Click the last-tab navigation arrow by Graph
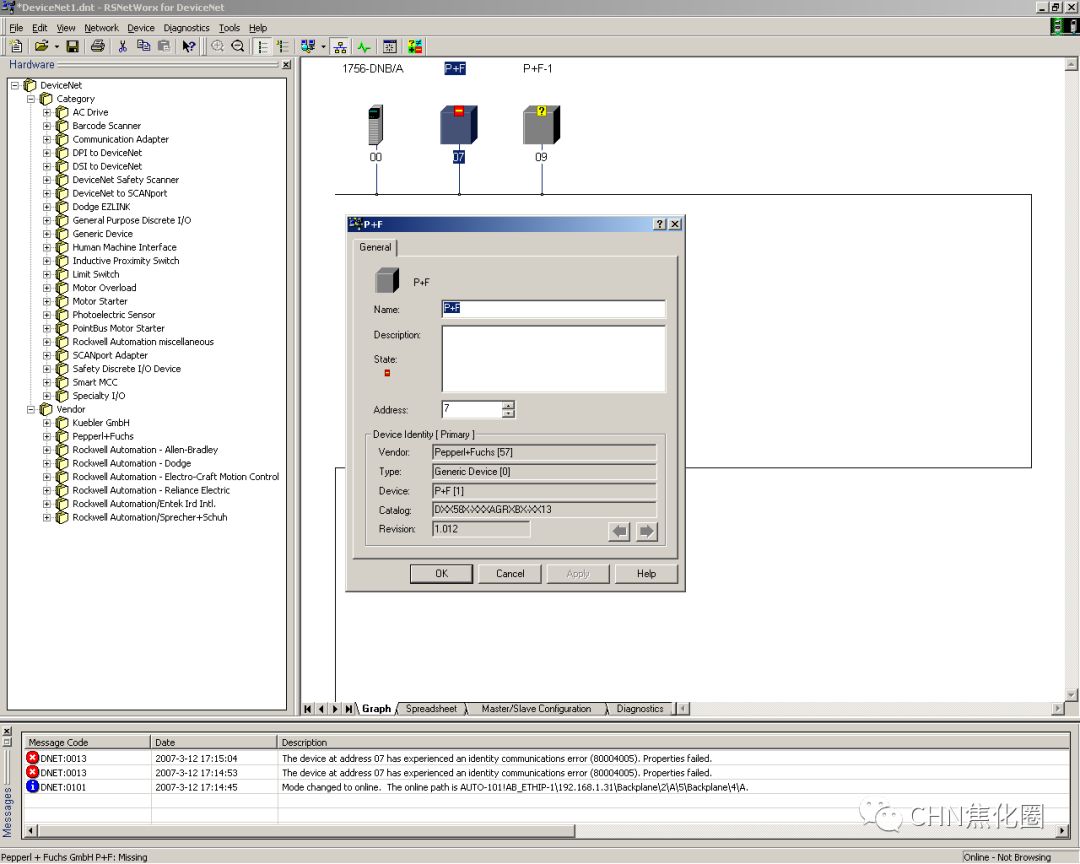 349,708
